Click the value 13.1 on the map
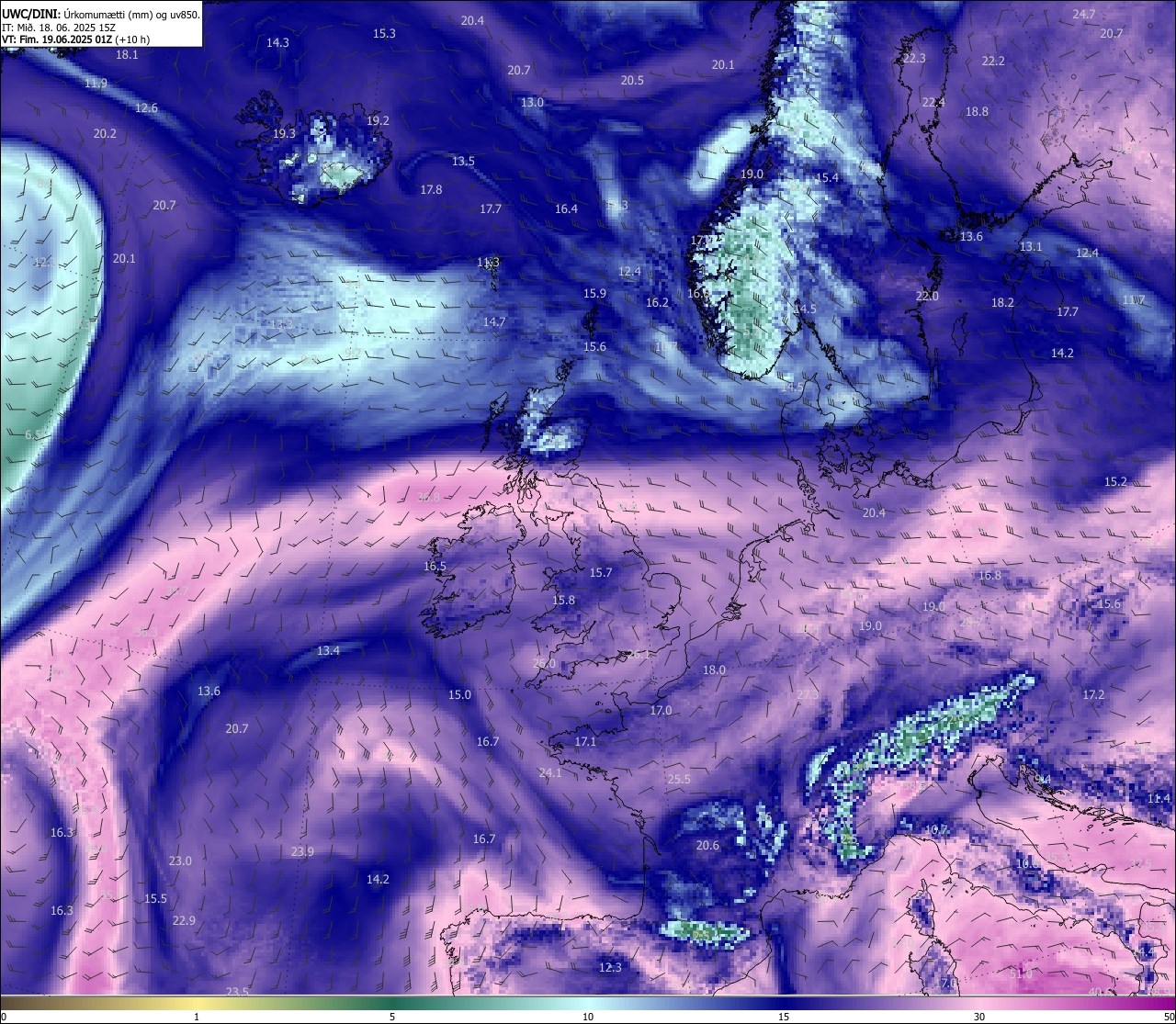 click(x=1031, y=247)
